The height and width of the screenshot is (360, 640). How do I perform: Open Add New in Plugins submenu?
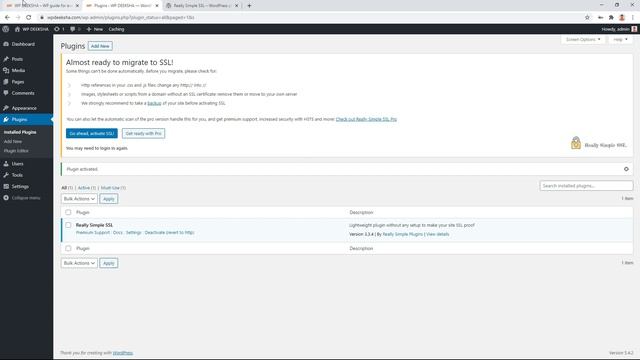[x=13, y=142]
